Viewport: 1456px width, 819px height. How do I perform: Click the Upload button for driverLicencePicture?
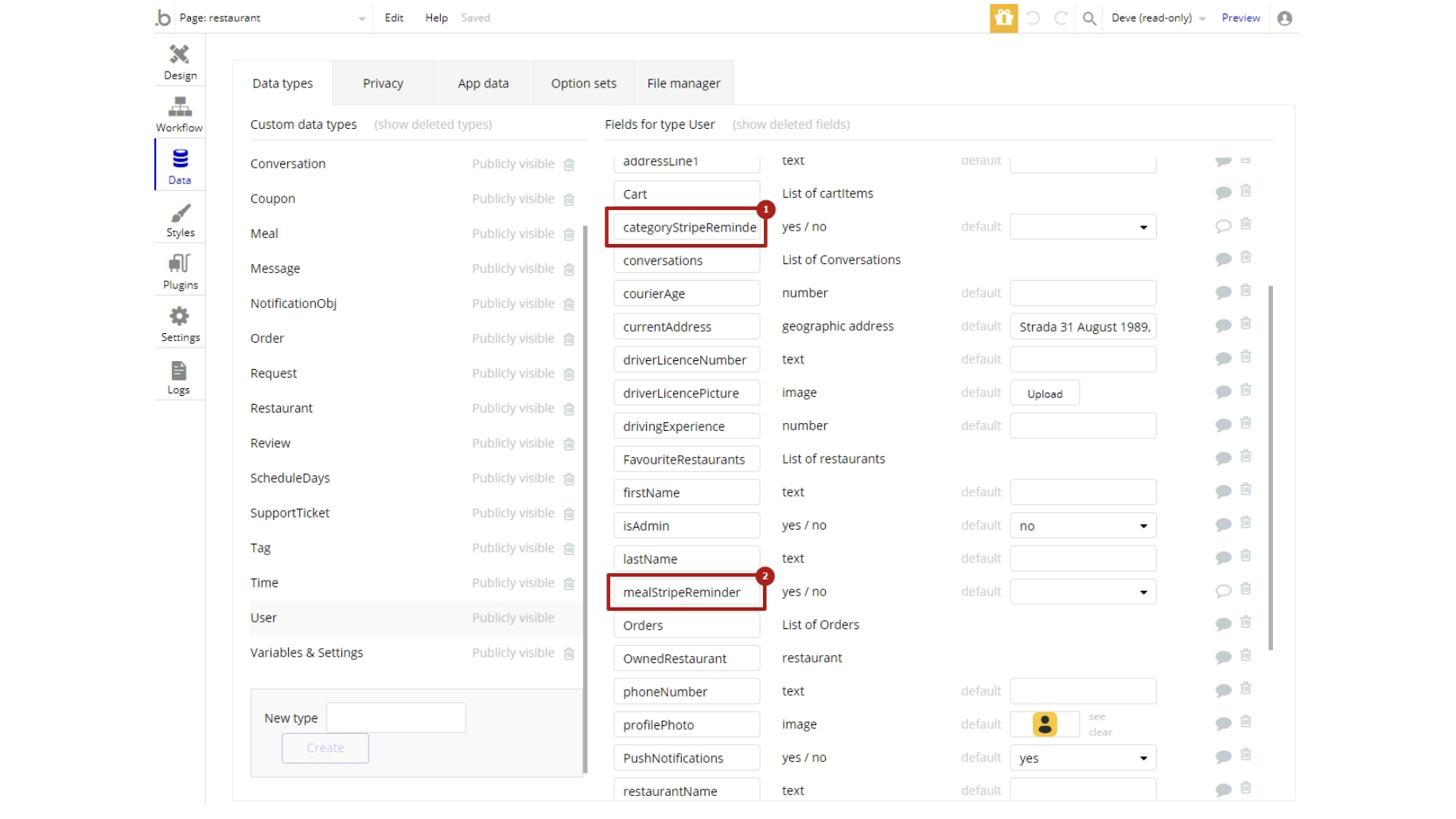pos(1044,394)
